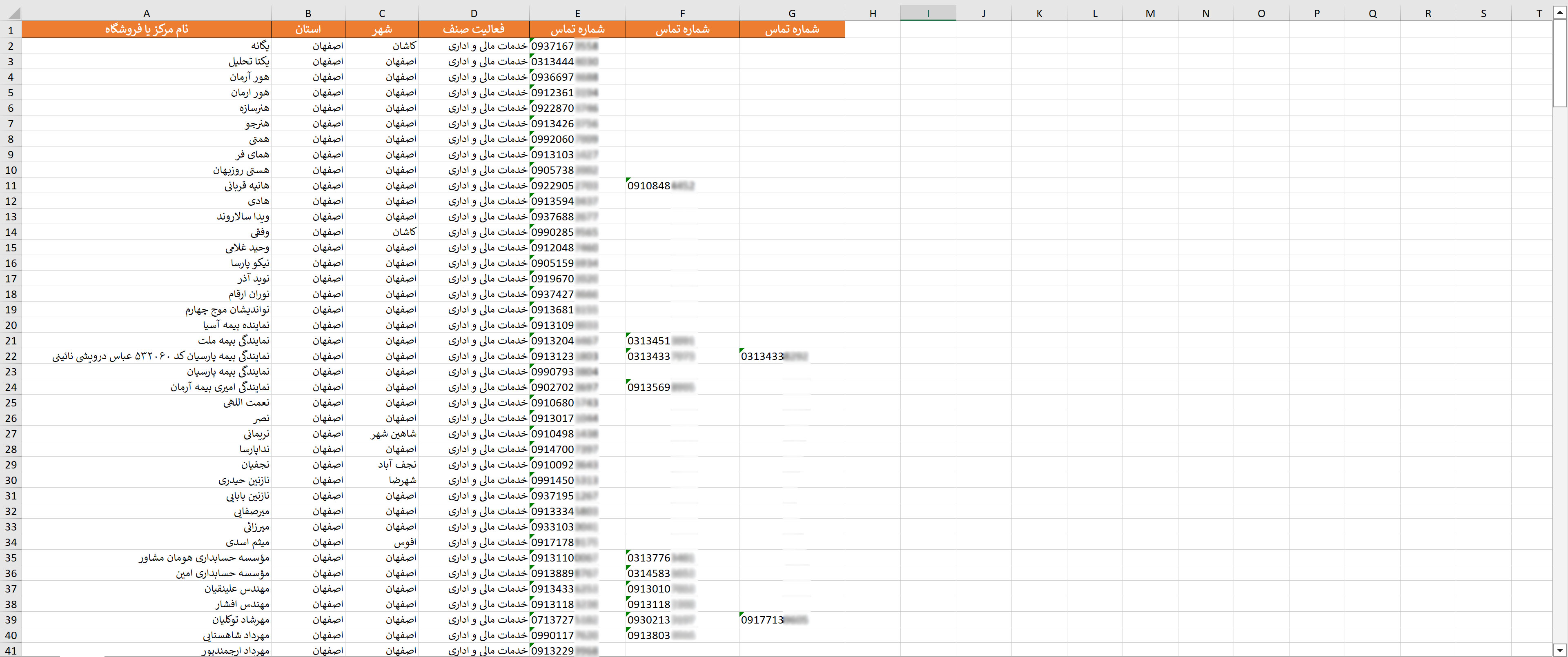
Task: Select the cell 'مهرشاد توکلیان'
Action: 146,620
